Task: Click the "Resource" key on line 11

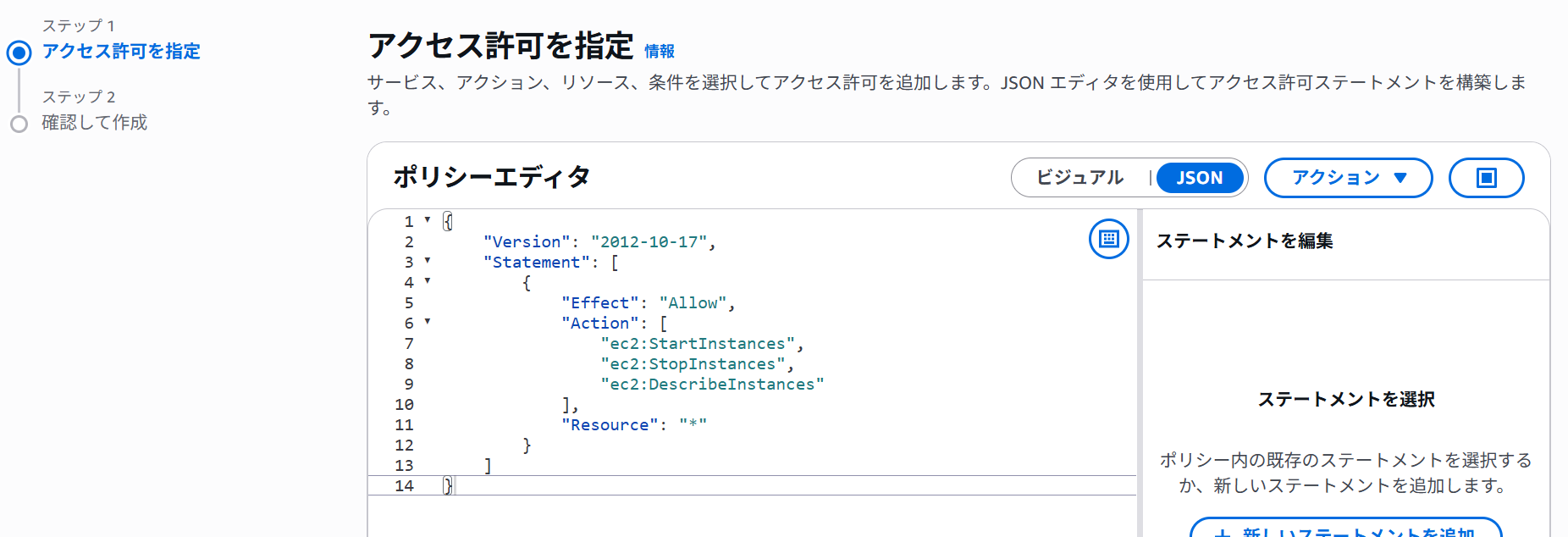Action: coord(610,425)
